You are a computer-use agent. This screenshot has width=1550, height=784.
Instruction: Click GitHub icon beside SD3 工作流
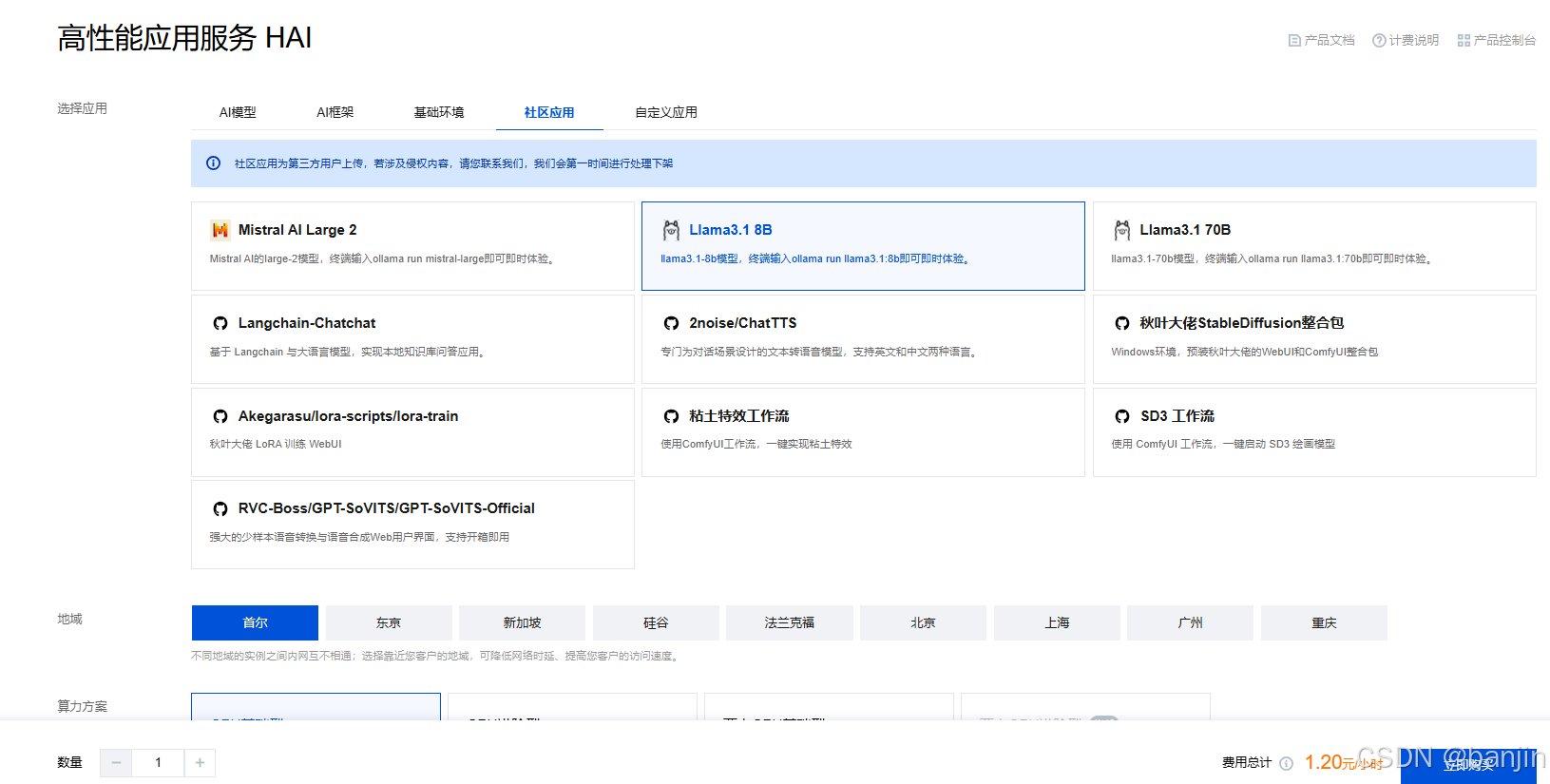pyautogui.click(x=1122, y=416)
